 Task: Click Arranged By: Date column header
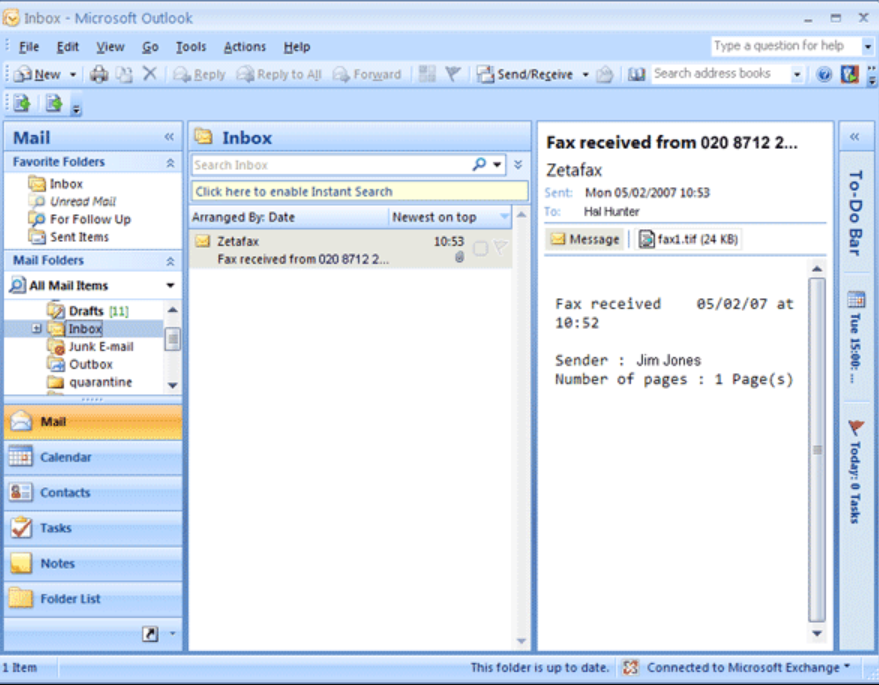click(289, 217)
